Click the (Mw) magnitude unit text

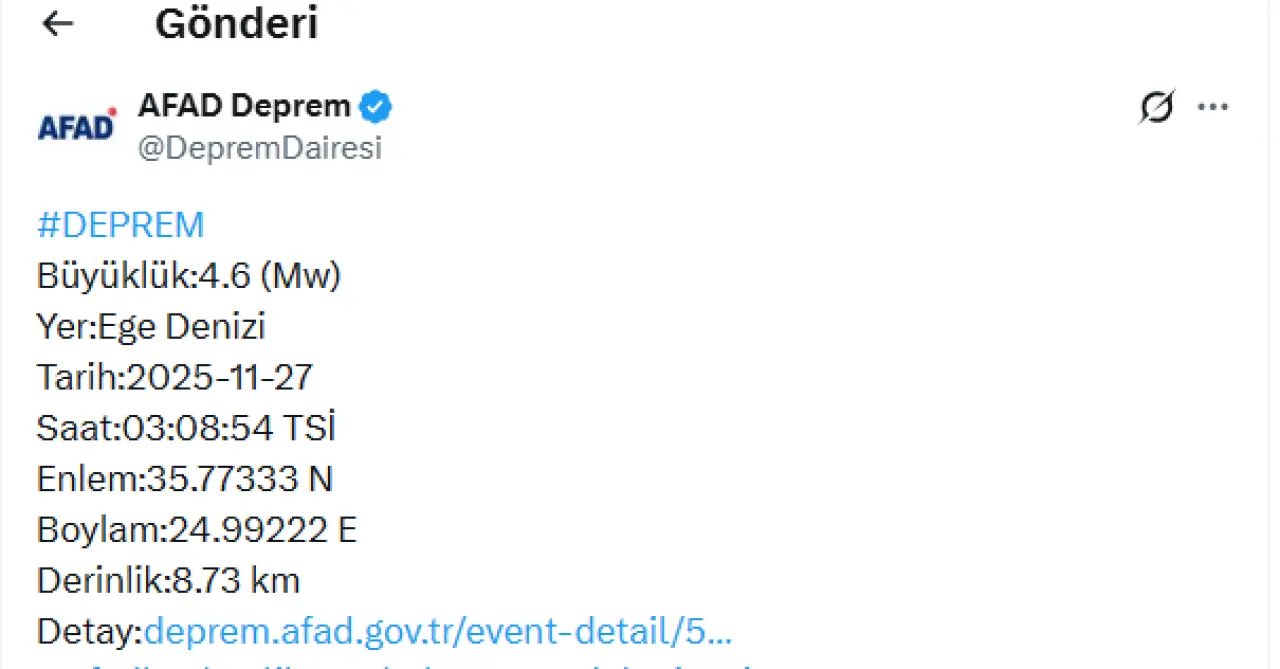[x=300, y=276]
